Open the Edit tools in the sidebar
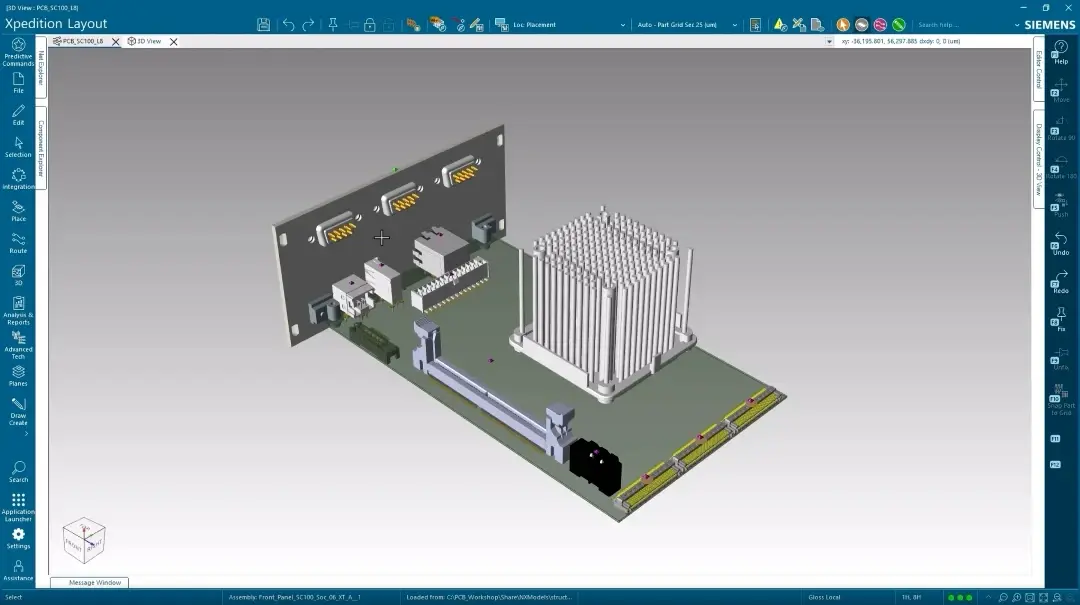Viewport: 1080px width, 605px height. pyautogui.click(x=18, y=115)
